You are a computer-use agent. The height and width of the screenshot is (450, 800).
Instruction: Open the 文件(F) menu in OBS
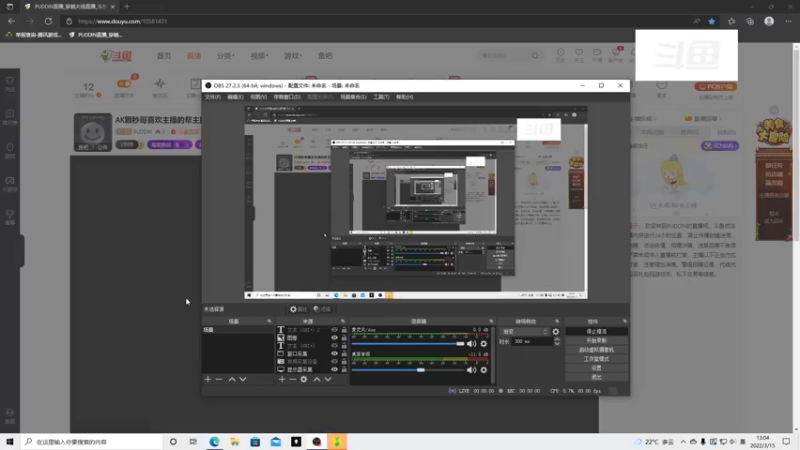[x=213, y=97]
